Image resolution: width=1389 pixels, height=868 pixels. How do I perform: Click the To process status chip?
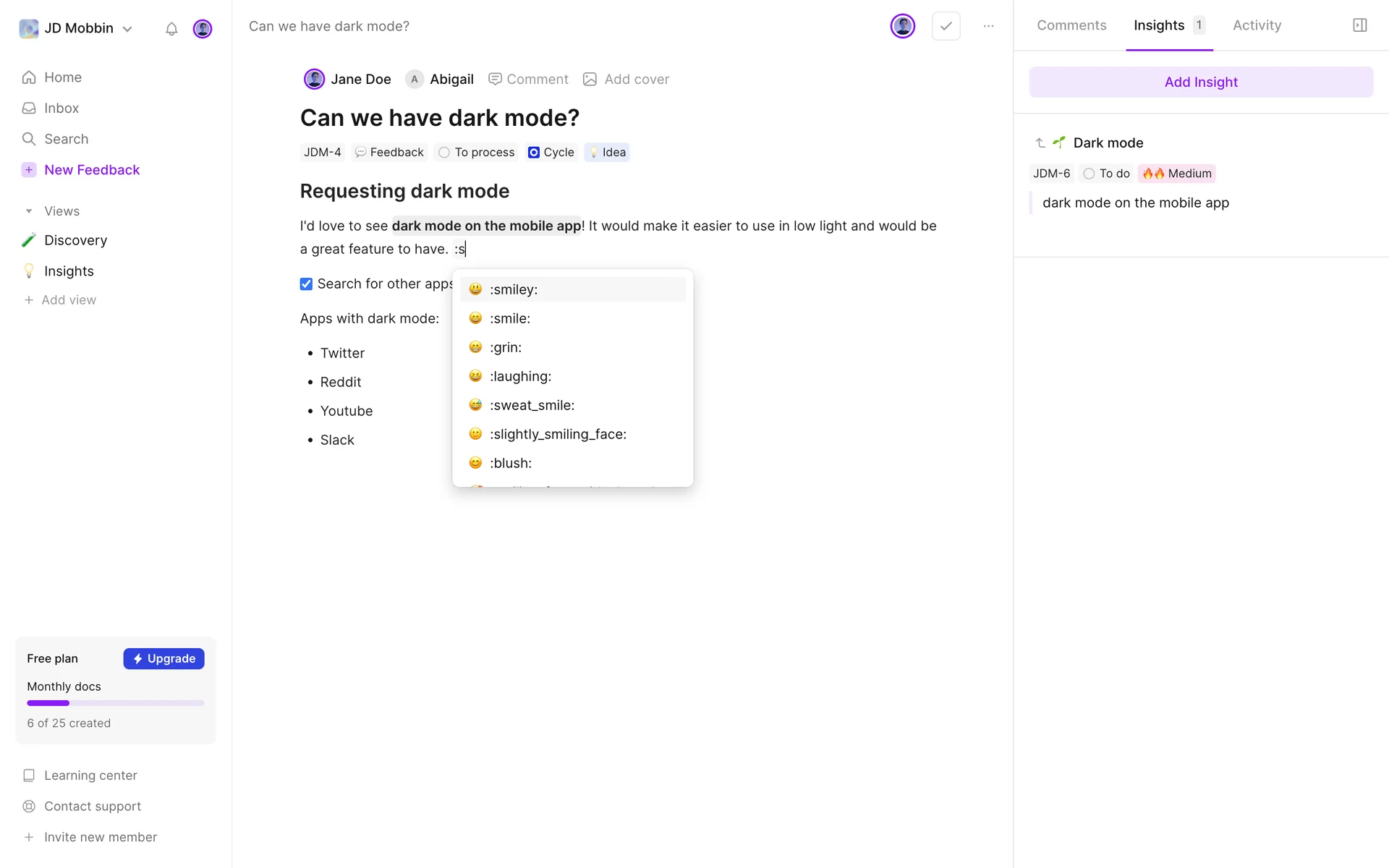pos(477,153)
